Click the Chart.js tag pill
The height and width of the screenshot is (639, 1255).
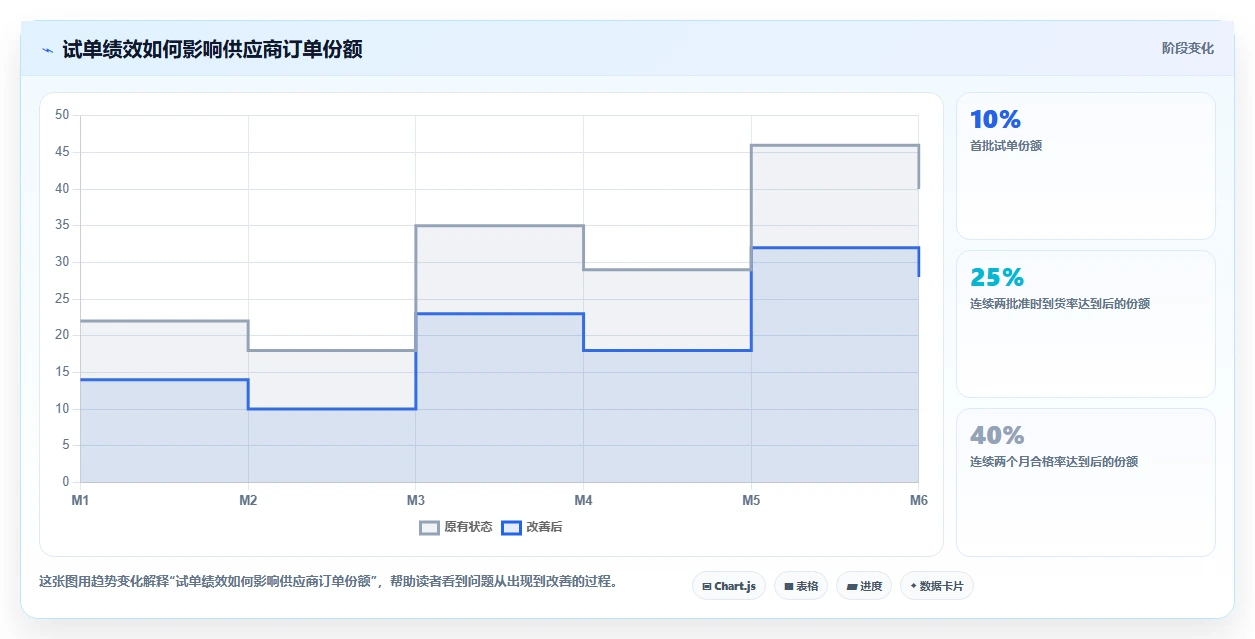[729, 586]
